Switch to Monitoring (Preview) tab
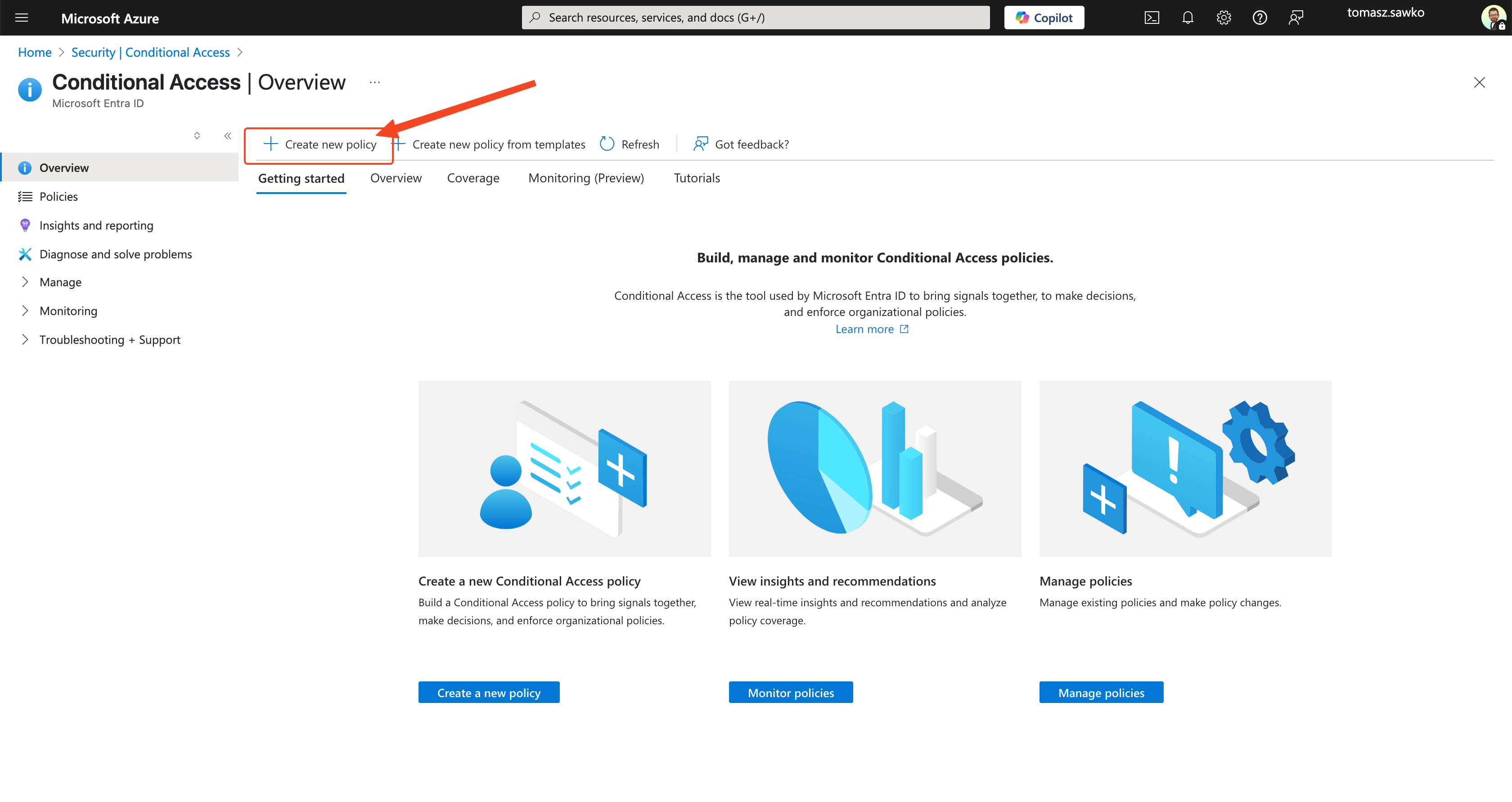The width and height of the screenshot is (1512, 802). 586,178
